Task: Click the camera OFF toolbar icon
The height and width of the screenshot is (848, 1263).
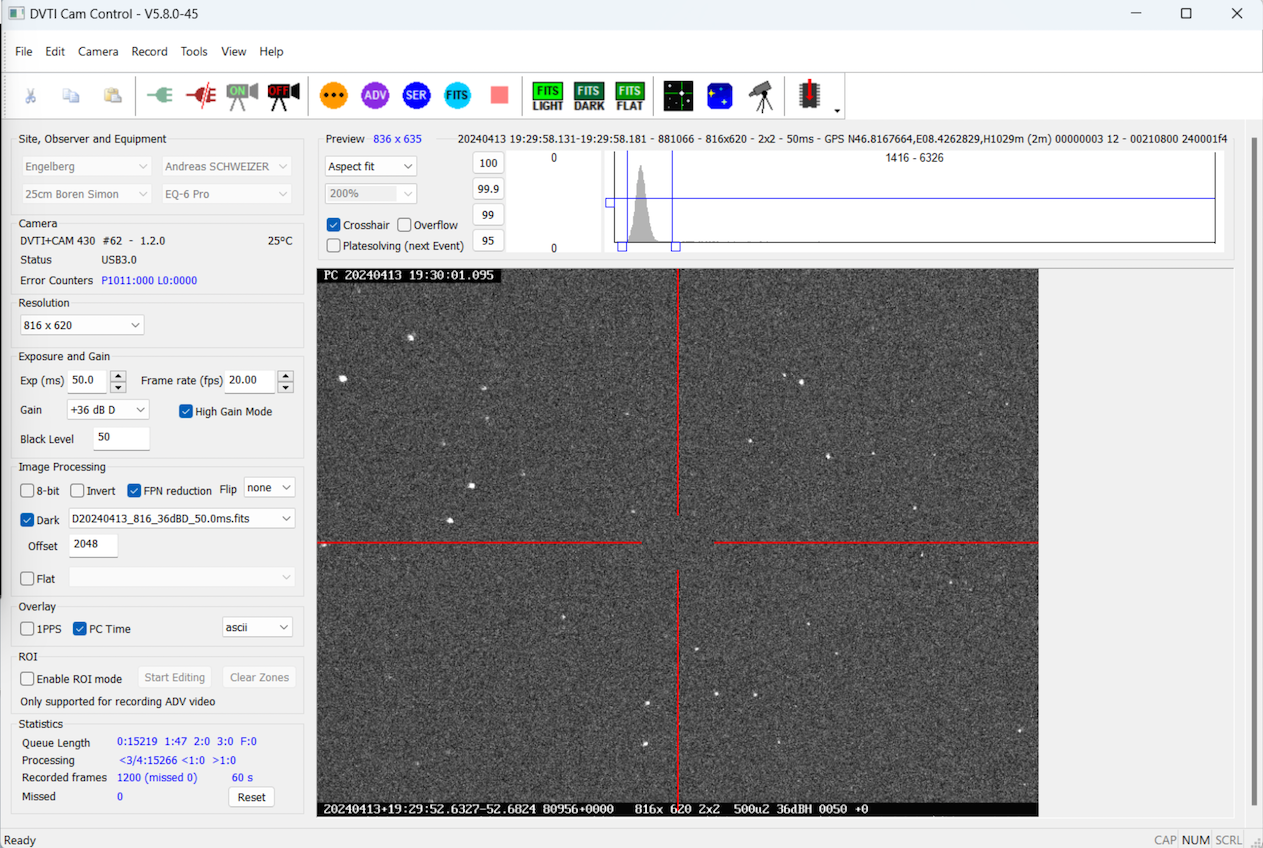Action: (283, 96)
